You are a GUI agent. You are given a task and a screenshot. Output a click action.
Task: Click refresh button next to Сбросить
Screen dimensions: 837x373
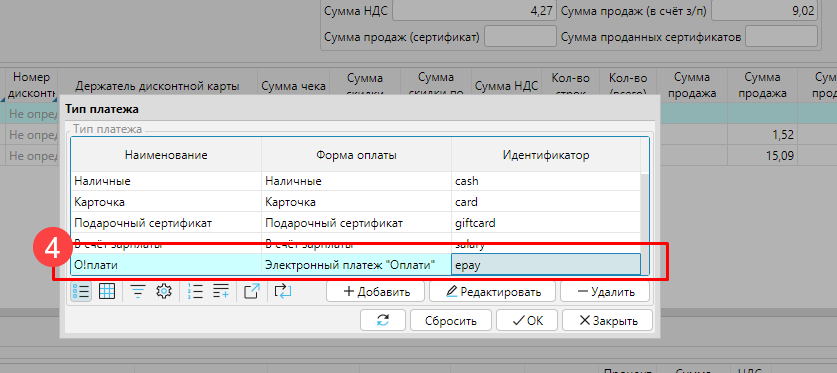pyautogui.click(x=383, y=321)
